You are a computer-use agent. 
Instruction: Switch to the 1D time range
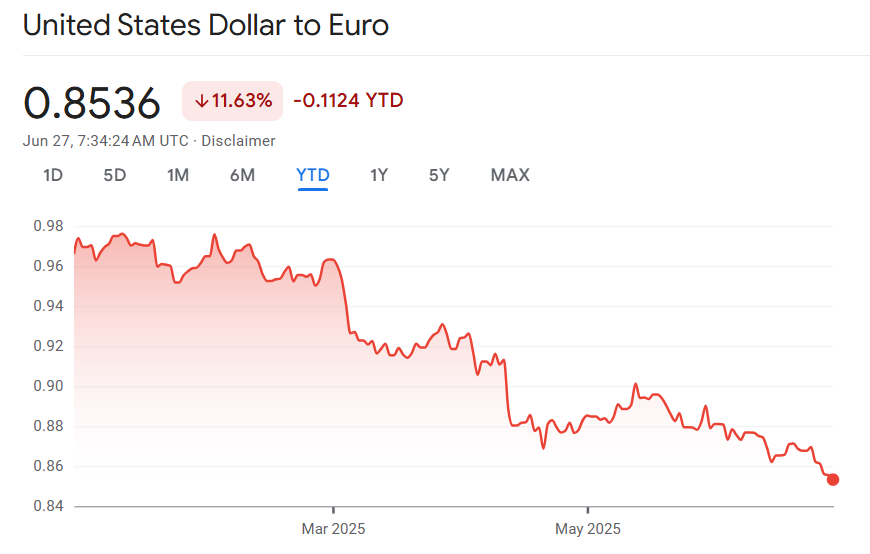pos(53,176)
